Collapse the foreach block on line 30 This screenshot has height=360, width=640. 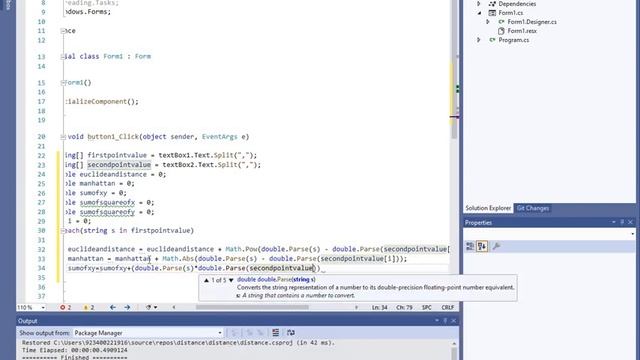(63, 231)
